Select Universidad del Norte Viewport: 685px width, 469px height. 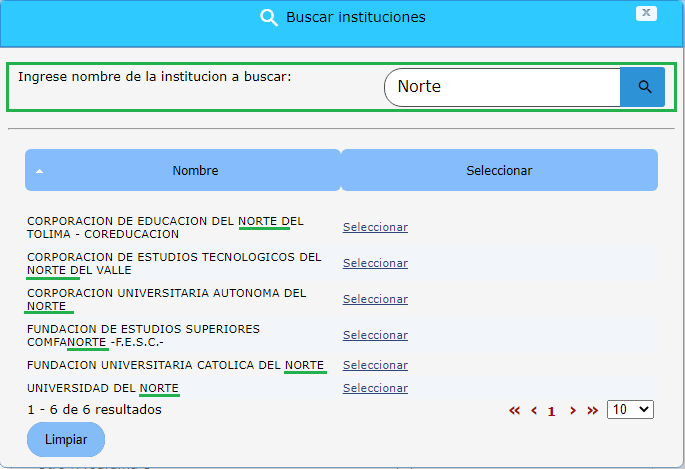(x=375, y=388)
